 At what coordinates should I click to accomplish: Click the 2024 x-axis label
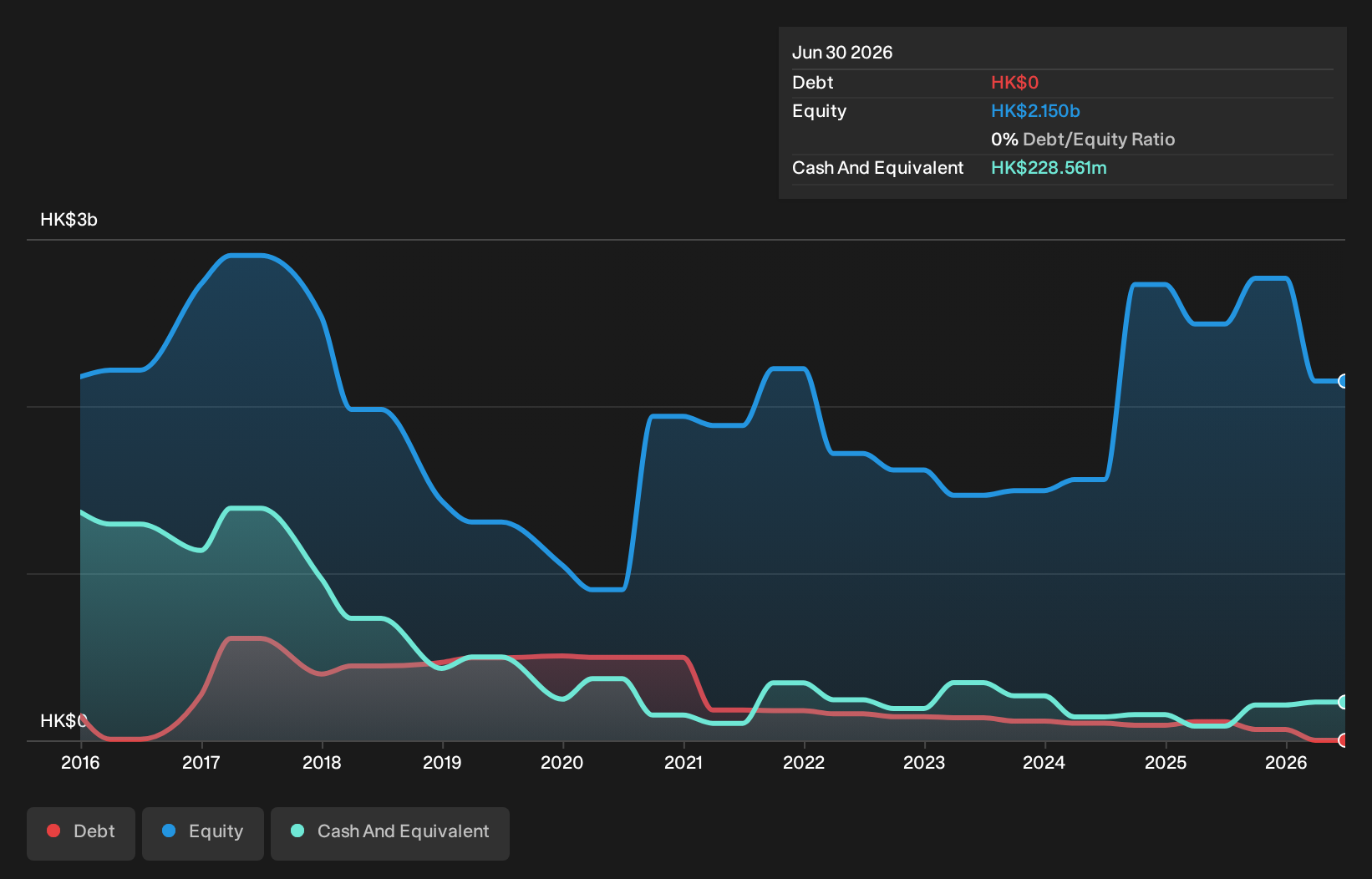pos(1044,762)
